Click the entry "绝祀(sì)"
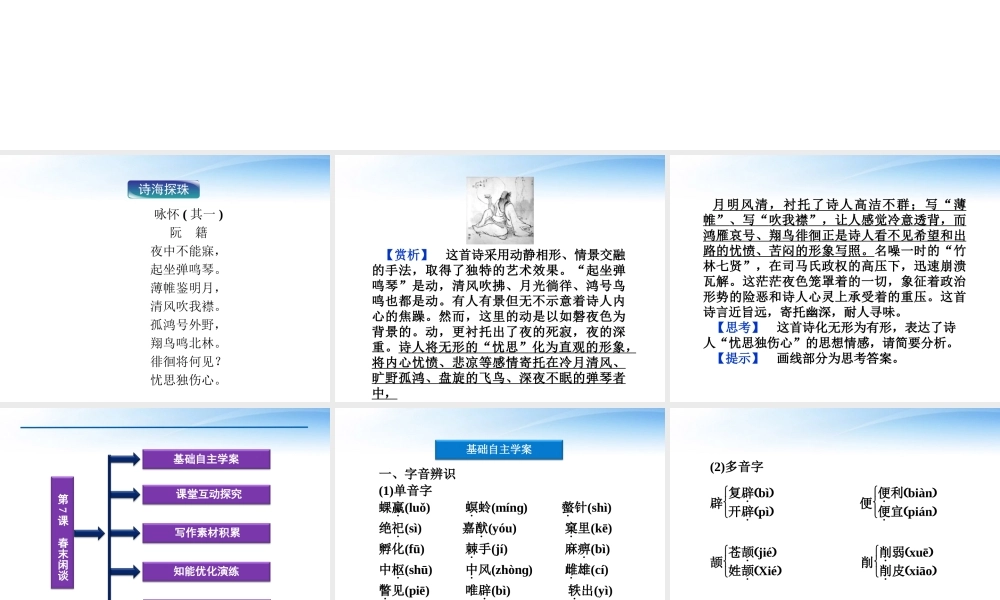1000x600 pixels. point(401,529)
